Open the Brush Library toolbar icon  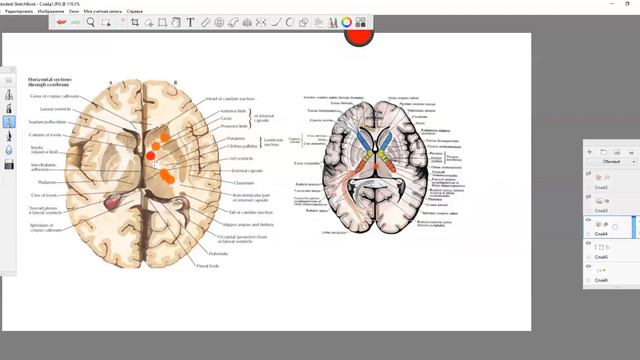pyautogui.click(x=333, y=22)
